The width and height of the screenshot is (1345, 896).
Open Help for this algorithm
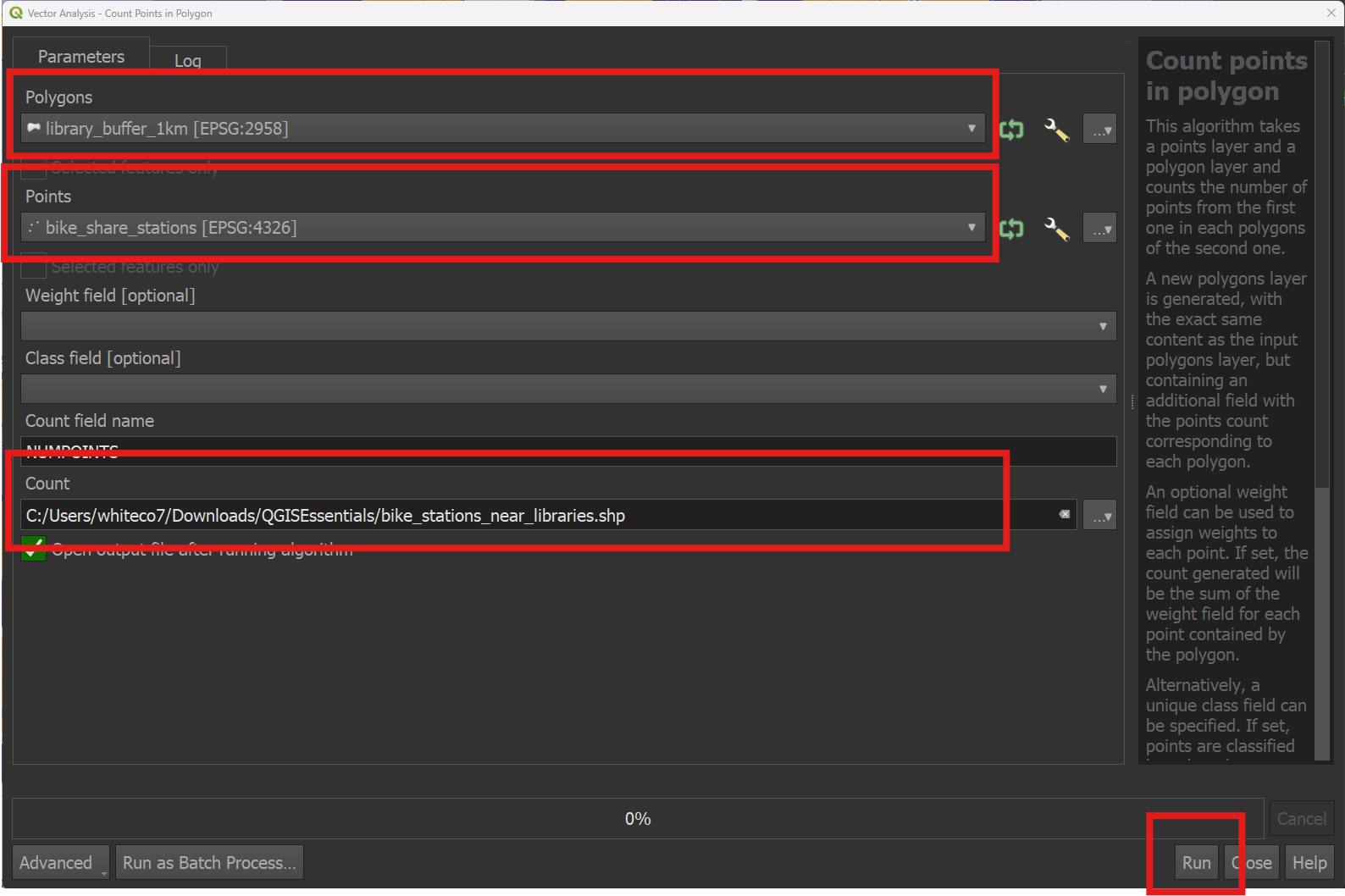(1309, 862)
